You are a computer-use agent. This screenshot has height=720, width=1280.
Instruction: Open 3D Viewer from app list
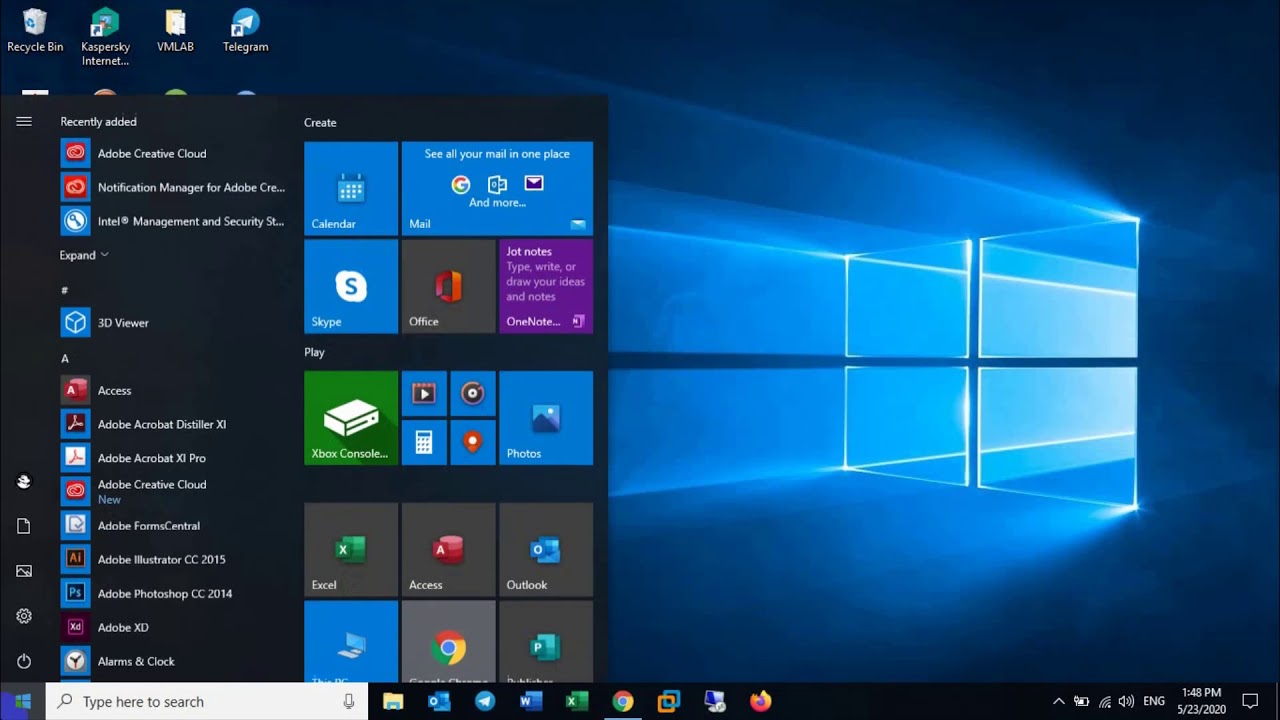click(173, 322)
